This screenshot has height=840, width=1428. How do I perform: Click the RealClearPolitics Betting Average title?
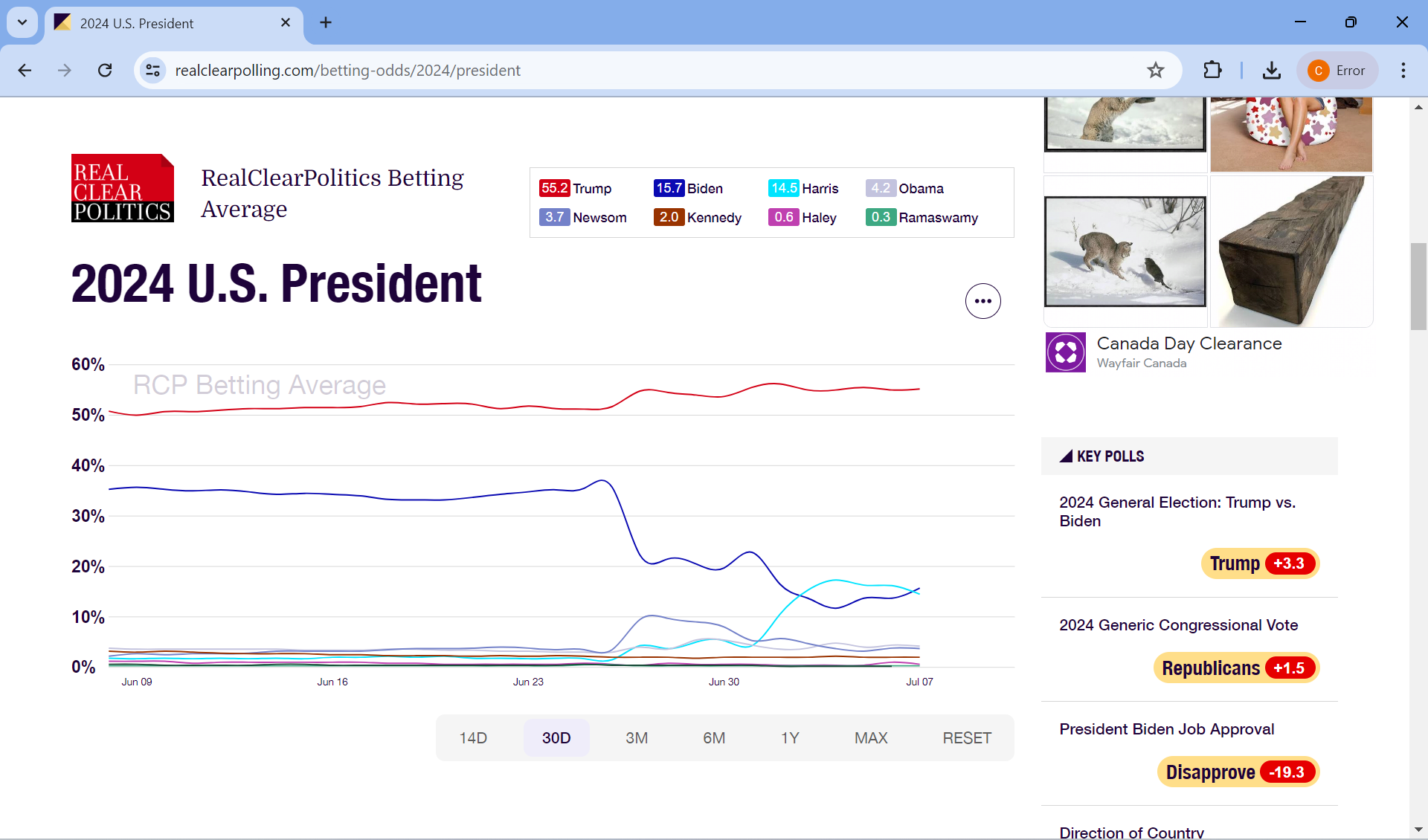tap(332, 193)
